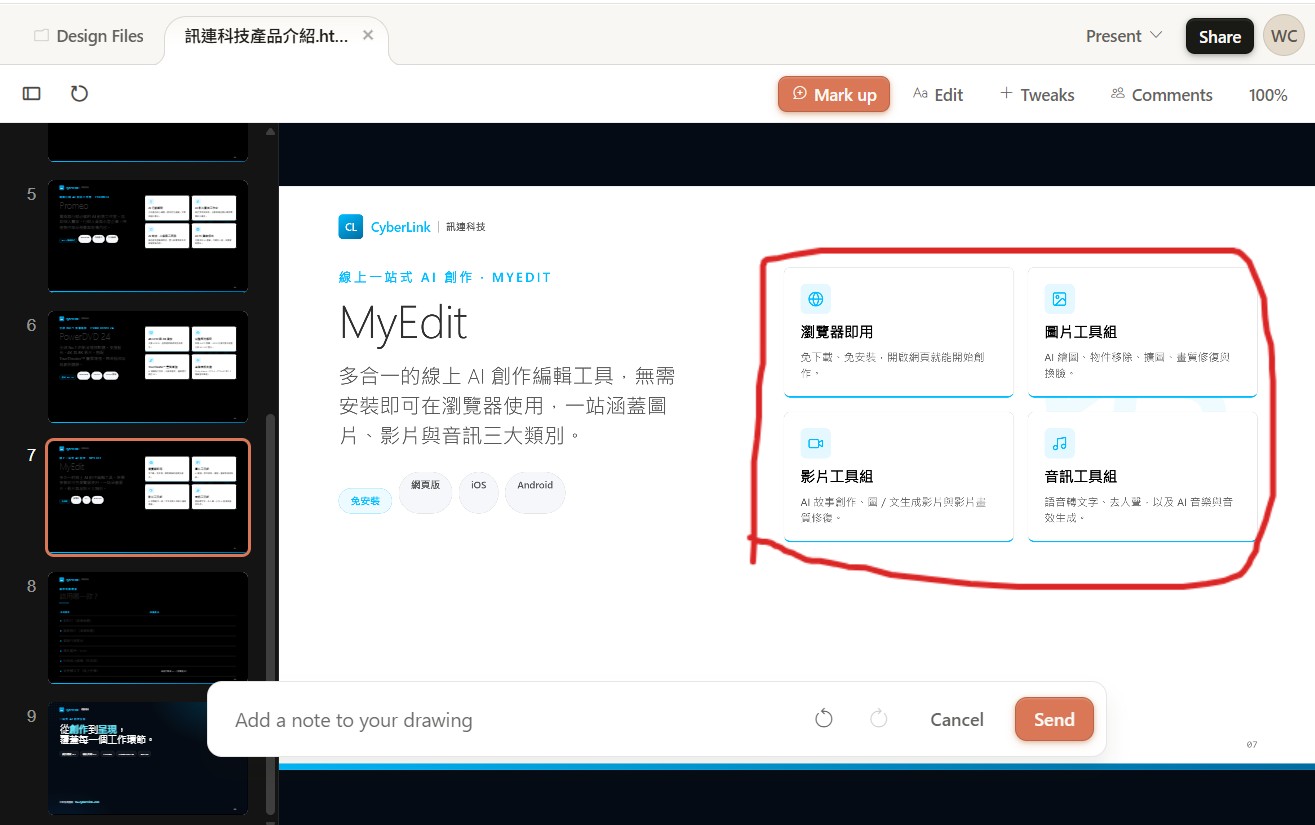Click the Share button
The image size is (1315, 825).
point(1219,36)
